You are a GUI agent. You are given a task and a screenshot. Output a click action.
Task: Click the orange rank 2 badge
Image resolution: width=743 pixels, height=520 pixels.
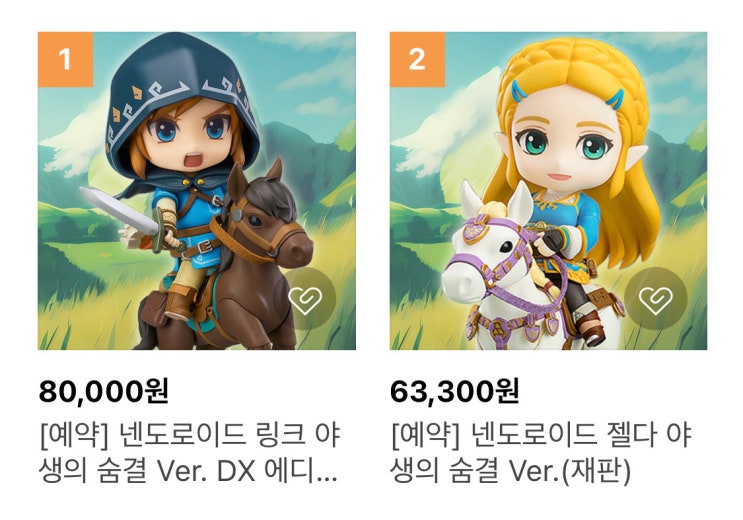click(x=417, y=60)
